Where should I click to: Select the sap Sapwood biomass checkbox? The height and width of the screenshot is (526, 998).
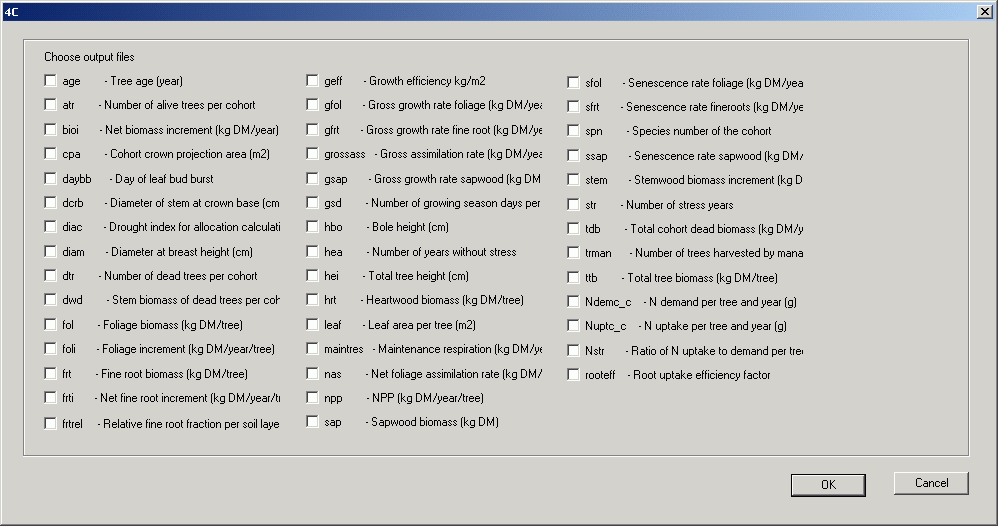click(313, 422)
